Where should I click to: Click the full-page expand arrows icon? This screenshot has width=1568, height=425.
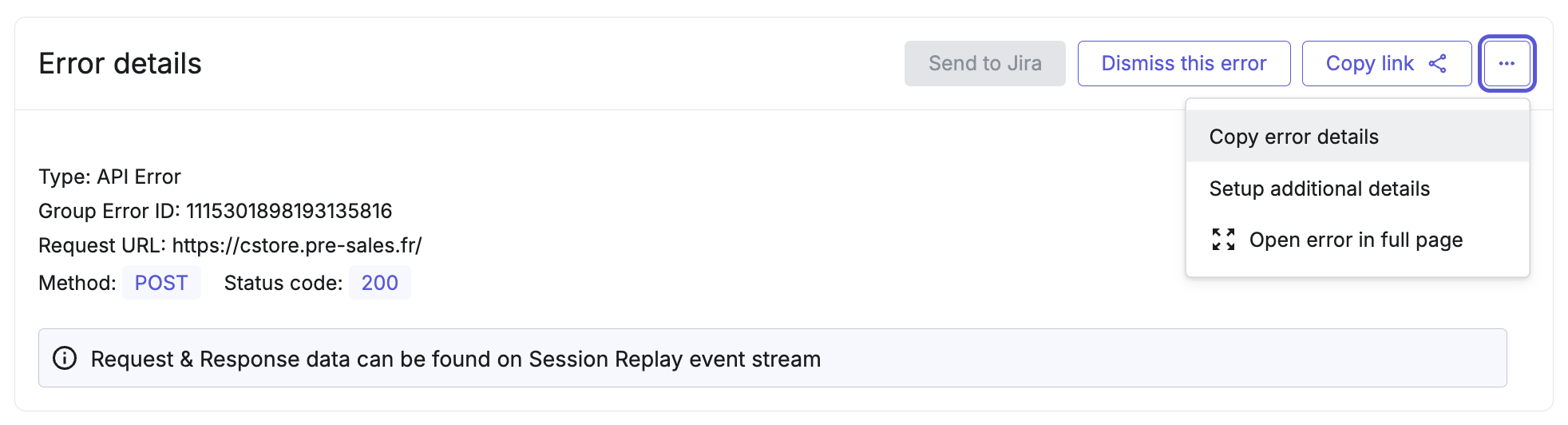coord(1223,240)
